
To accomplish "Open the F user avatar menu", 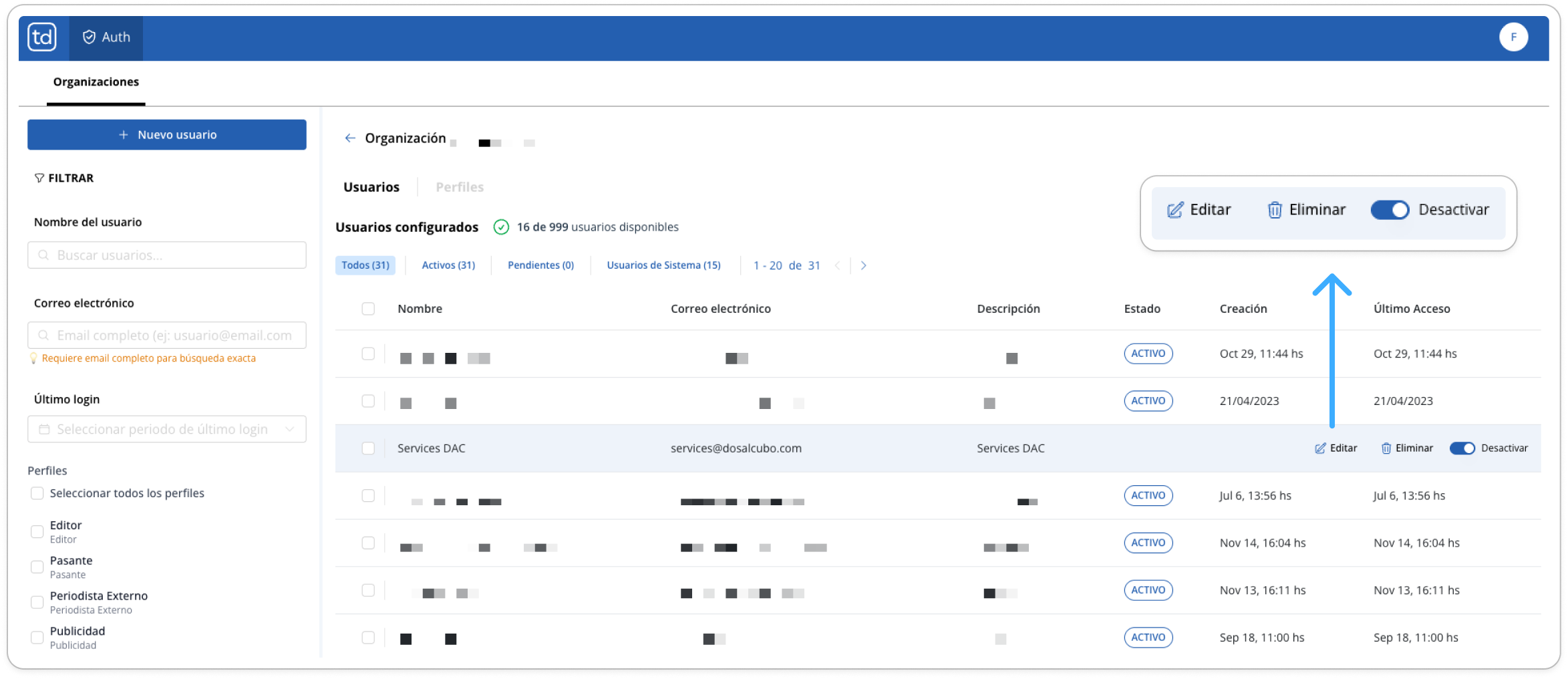I will pyautogui.click(x=1513, y=37).
